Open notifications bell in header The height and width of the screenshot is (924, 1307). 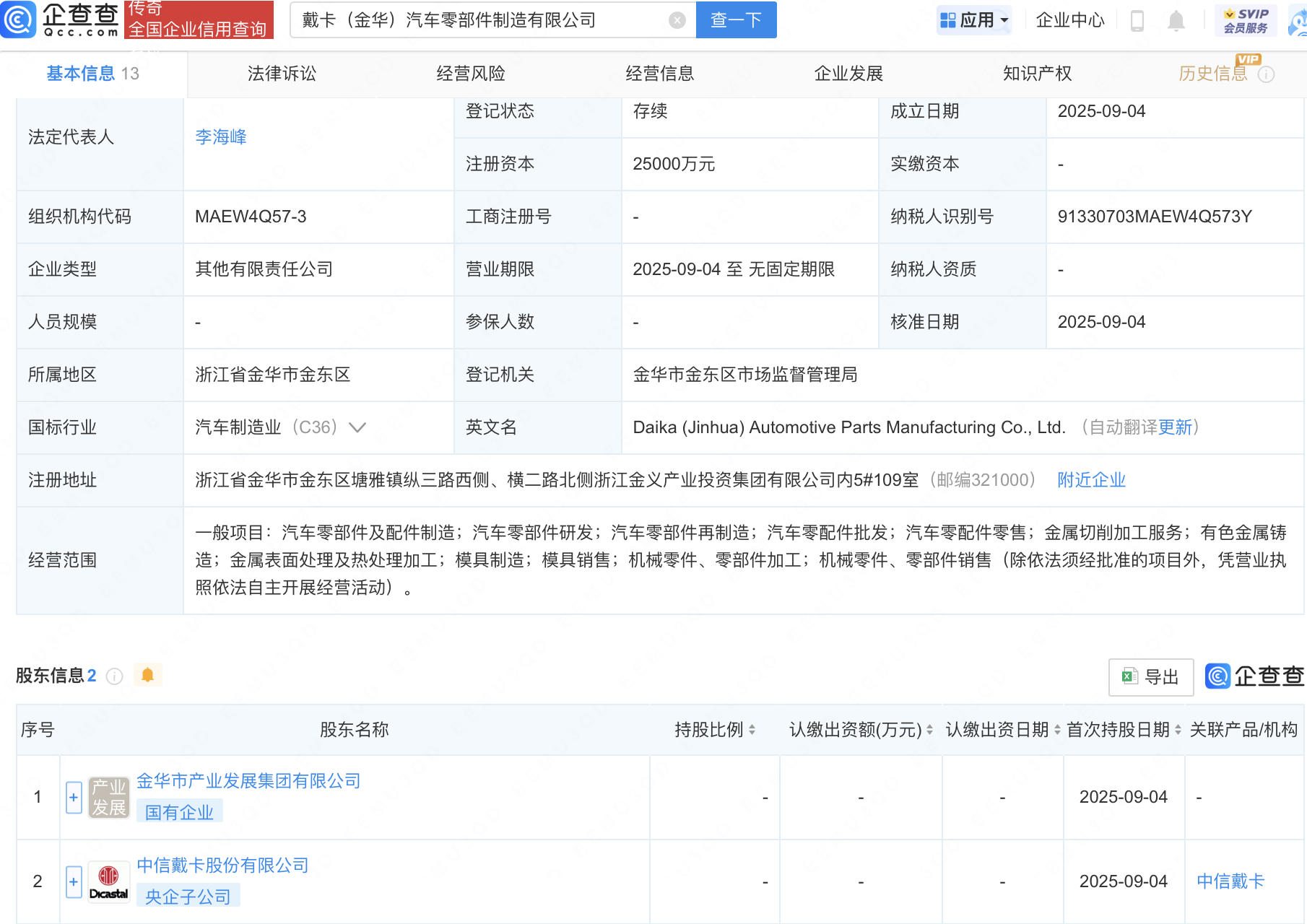[x=1176, y=21]
